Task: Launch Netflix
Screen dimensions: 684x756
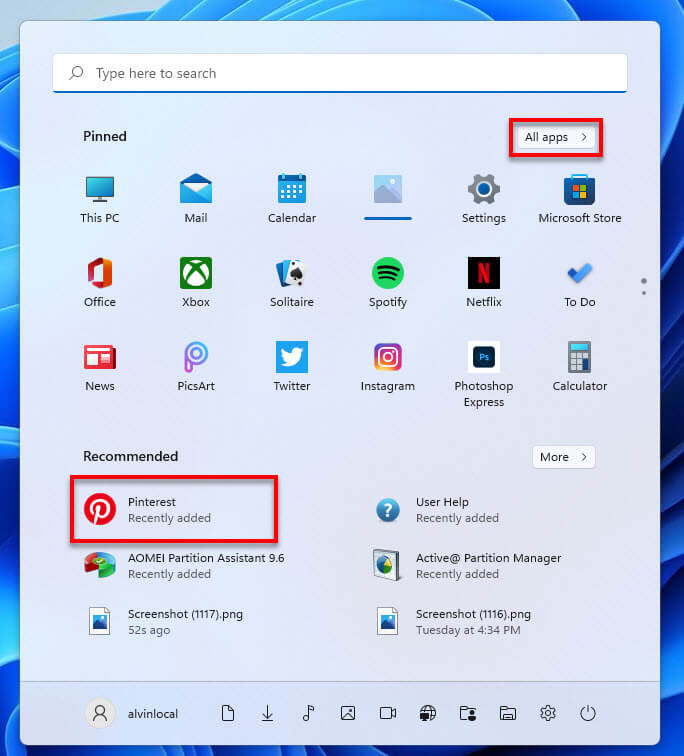Action: 483,283
